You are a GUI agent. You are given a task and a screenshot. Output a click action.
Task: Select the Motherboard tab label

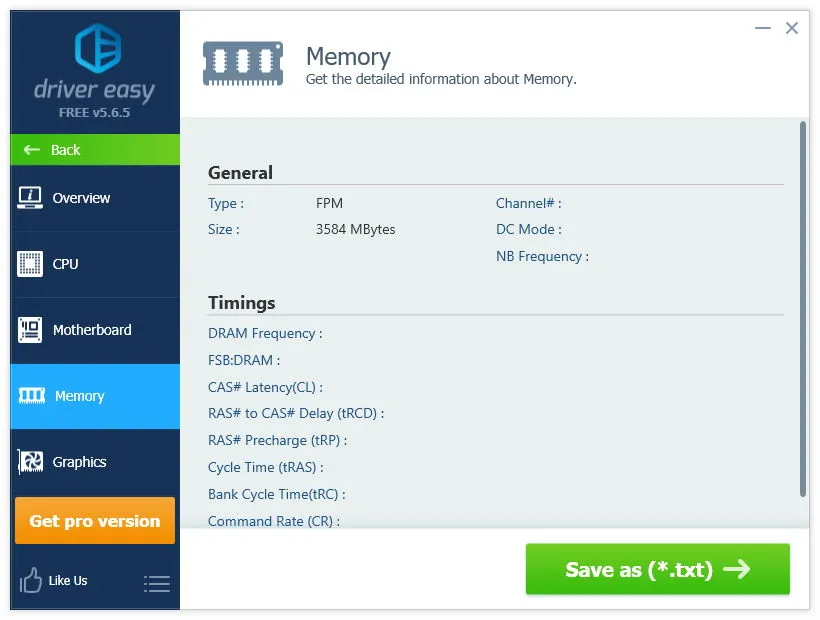[92, 330]
